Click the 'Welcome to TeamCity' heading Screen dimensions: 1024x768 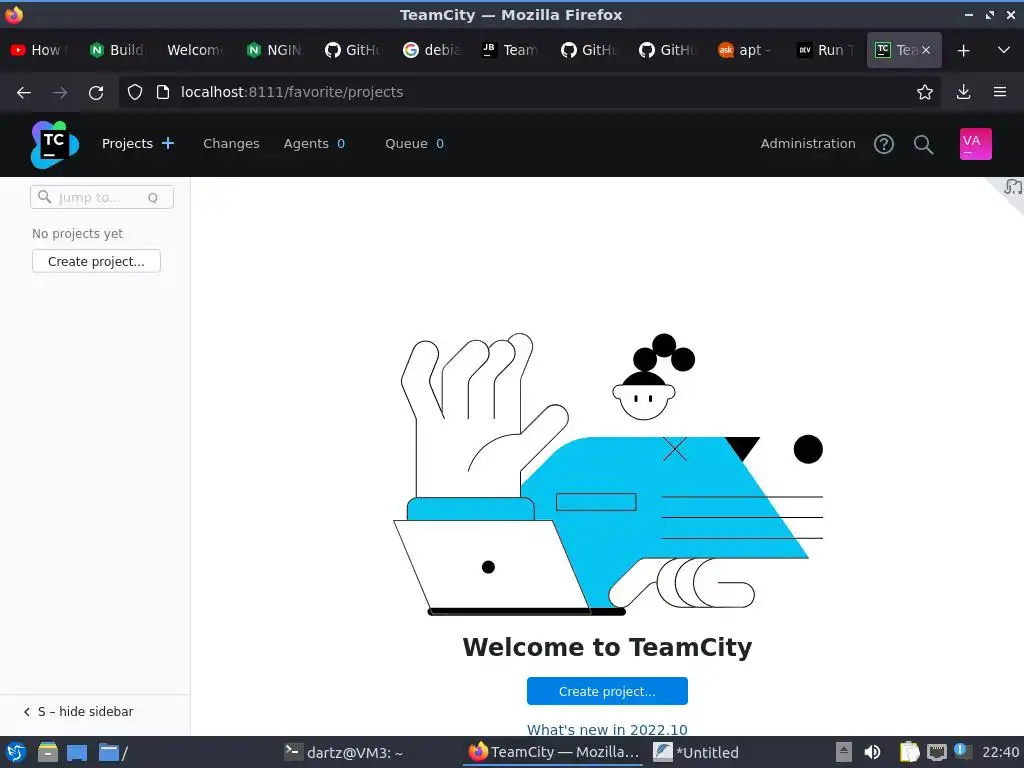pos(607,647)
